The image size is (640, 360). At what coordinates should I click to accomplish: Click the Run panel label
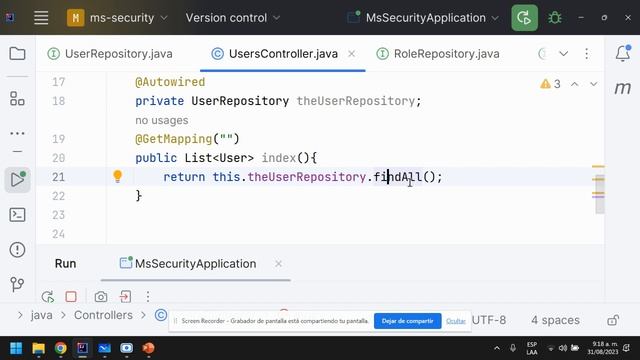pos(65,264)
